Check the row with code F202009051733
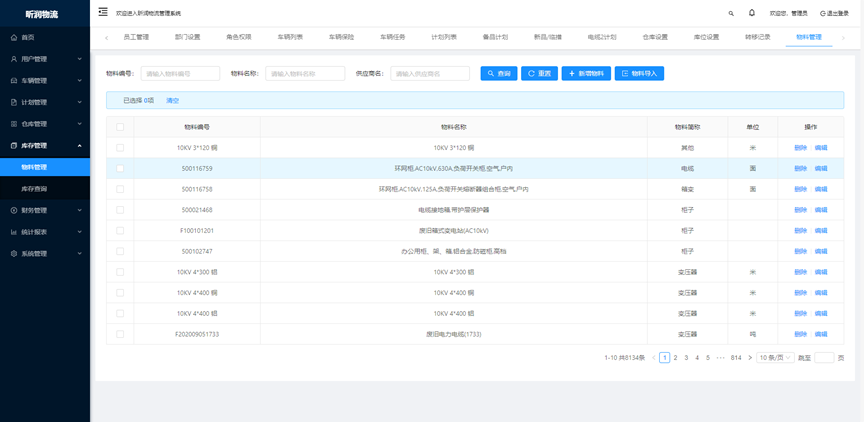864x422 pixels. pyautogui.click(x=120, y=334)
